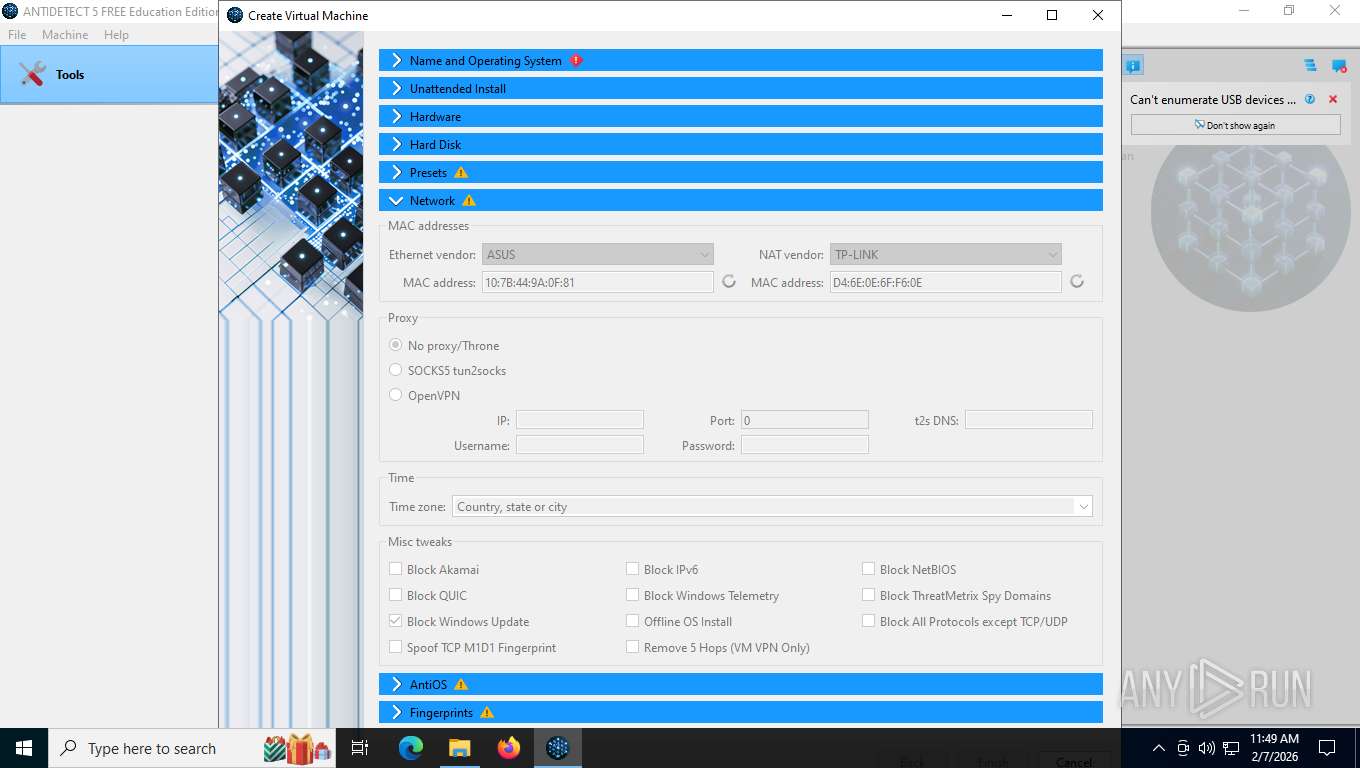
Task: Click the notification list view icon
Action: pyautogui.click(x=1310, y=66)
